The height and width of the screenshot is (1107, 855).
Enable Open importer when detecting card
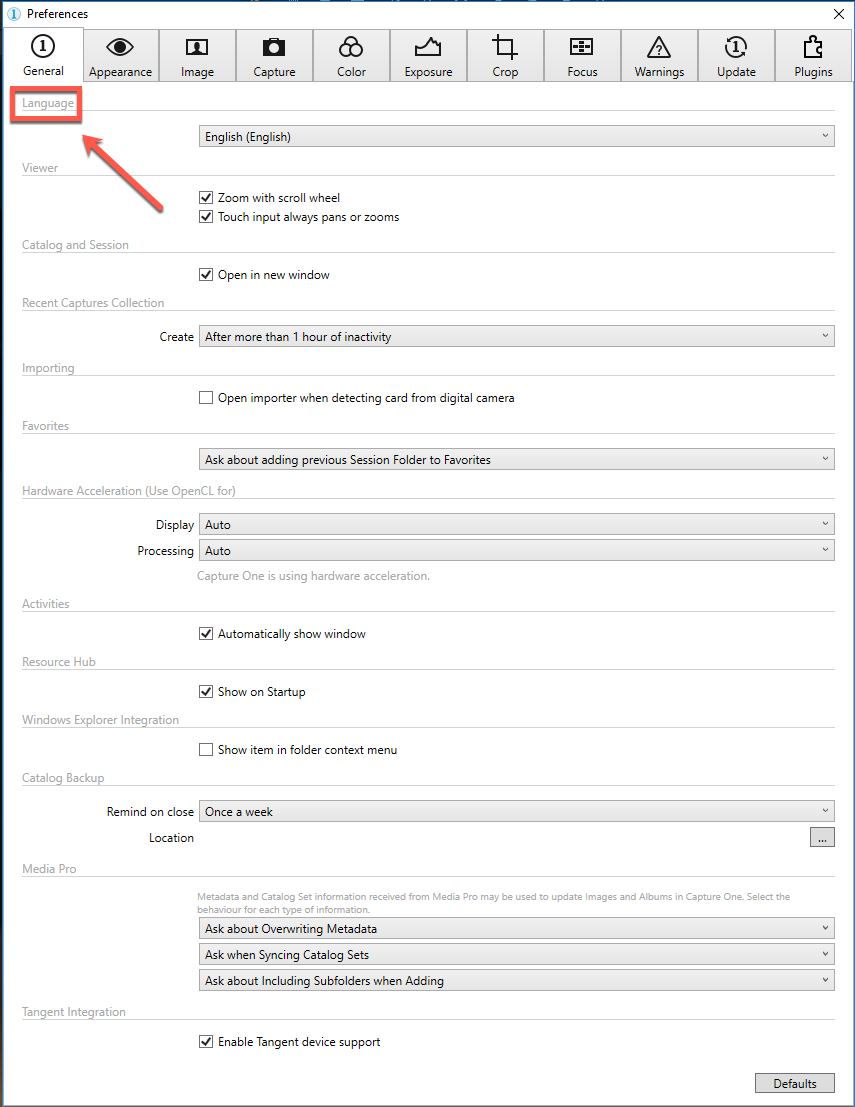click(x=206, y=397)
